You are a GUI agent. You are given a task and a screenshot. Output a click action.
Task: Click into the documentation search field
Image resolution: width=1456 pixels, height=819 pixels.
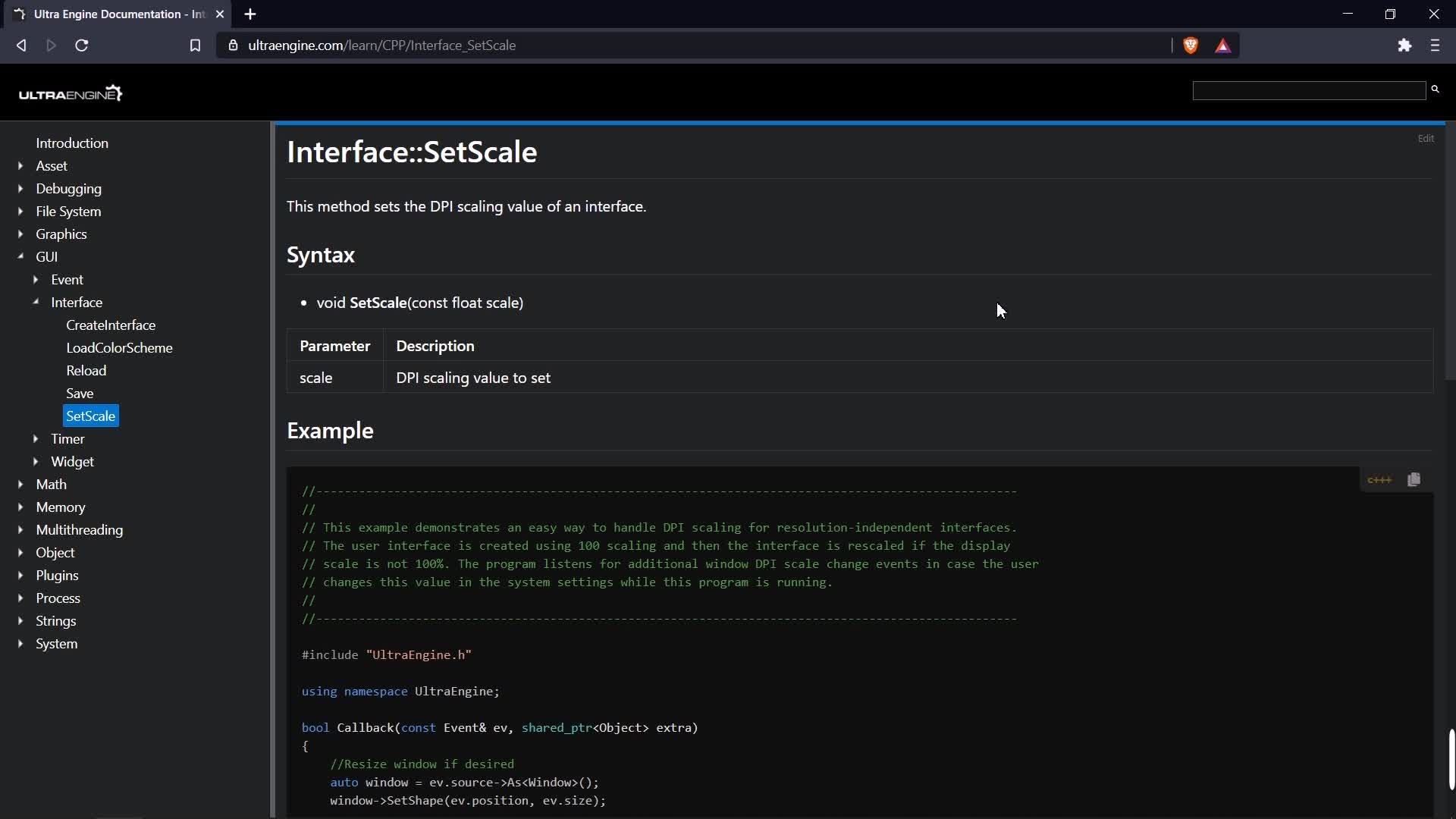pos(1309,91)
